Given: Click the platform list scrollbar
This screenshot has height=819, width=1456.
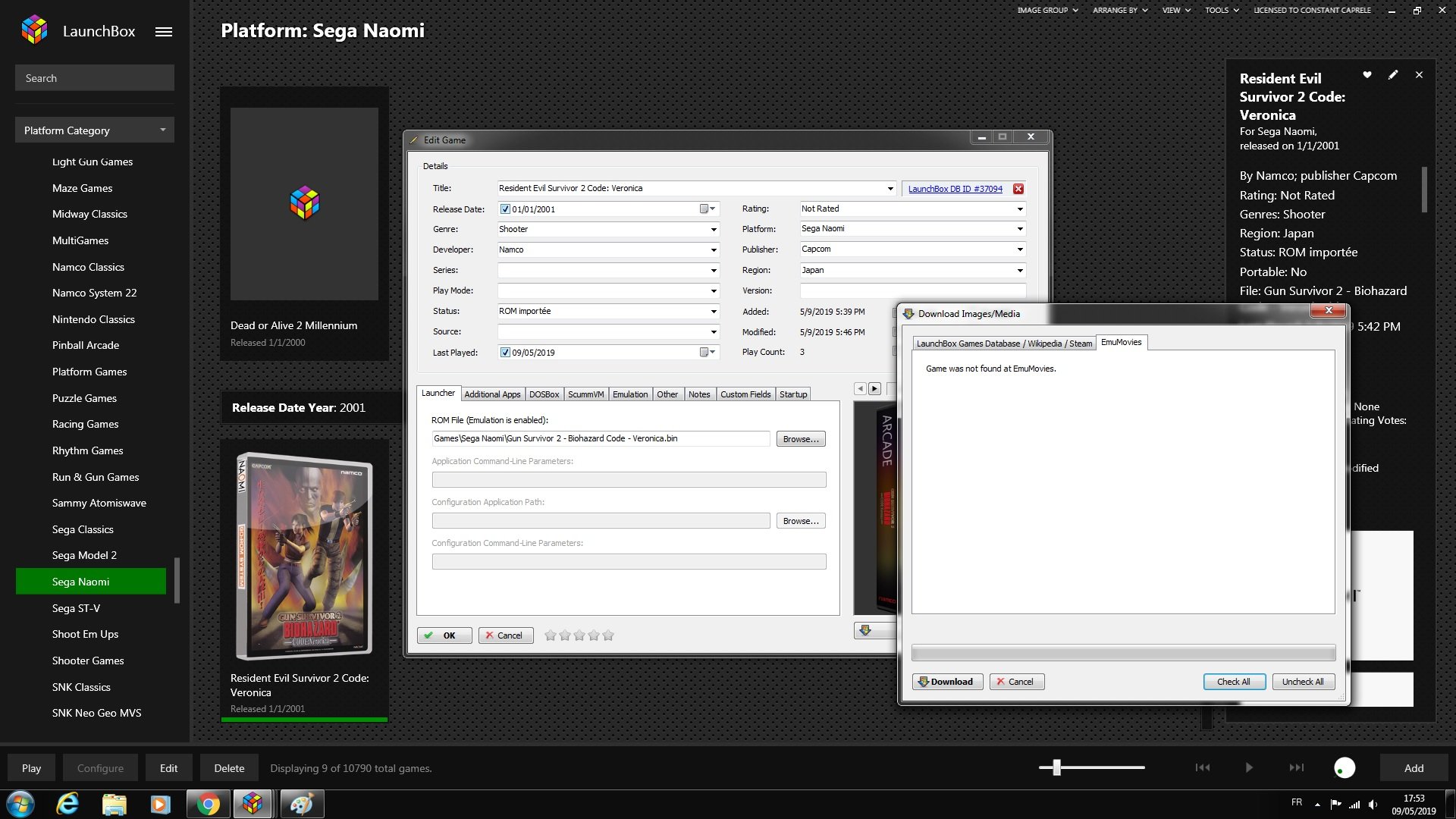Looking at the screenshot, I should click(x=177, y=580).
